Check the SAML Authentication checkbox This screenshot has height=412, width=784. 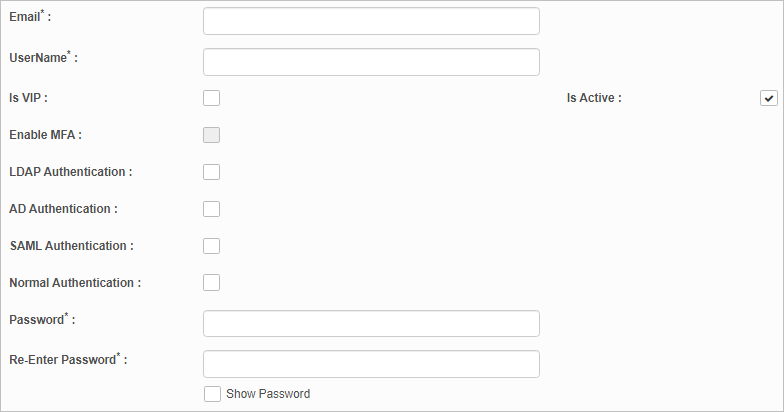point(211,246)
